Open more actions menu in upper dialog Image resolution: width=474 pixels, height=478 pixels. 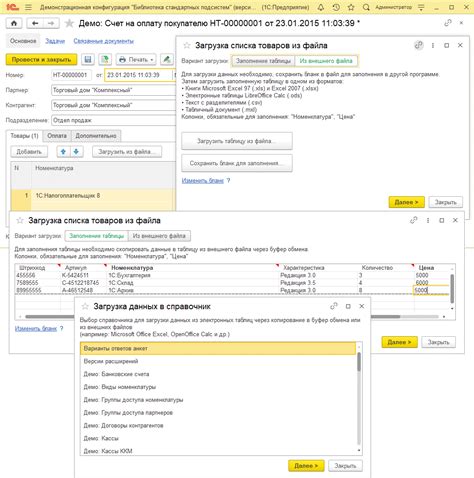(x=433, y=45)
